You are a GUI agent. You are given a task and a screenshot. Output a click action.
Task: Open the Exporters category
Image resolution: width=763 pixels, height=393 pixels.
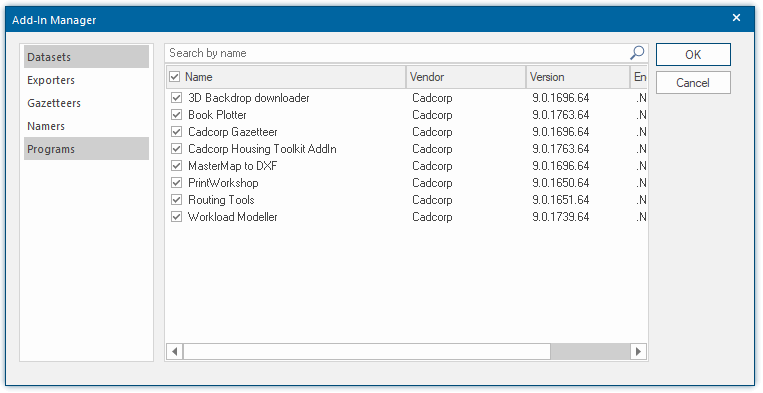[x=87, y=80]
